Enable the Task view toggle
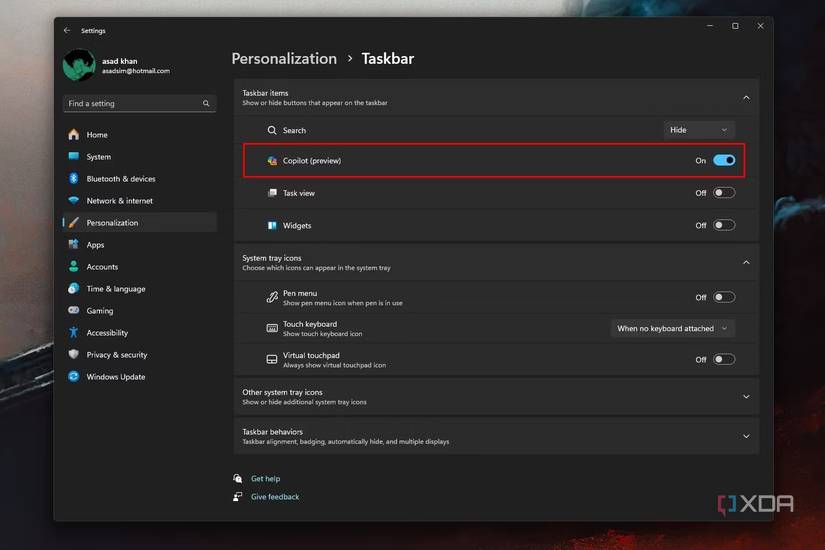 [724, 193]
